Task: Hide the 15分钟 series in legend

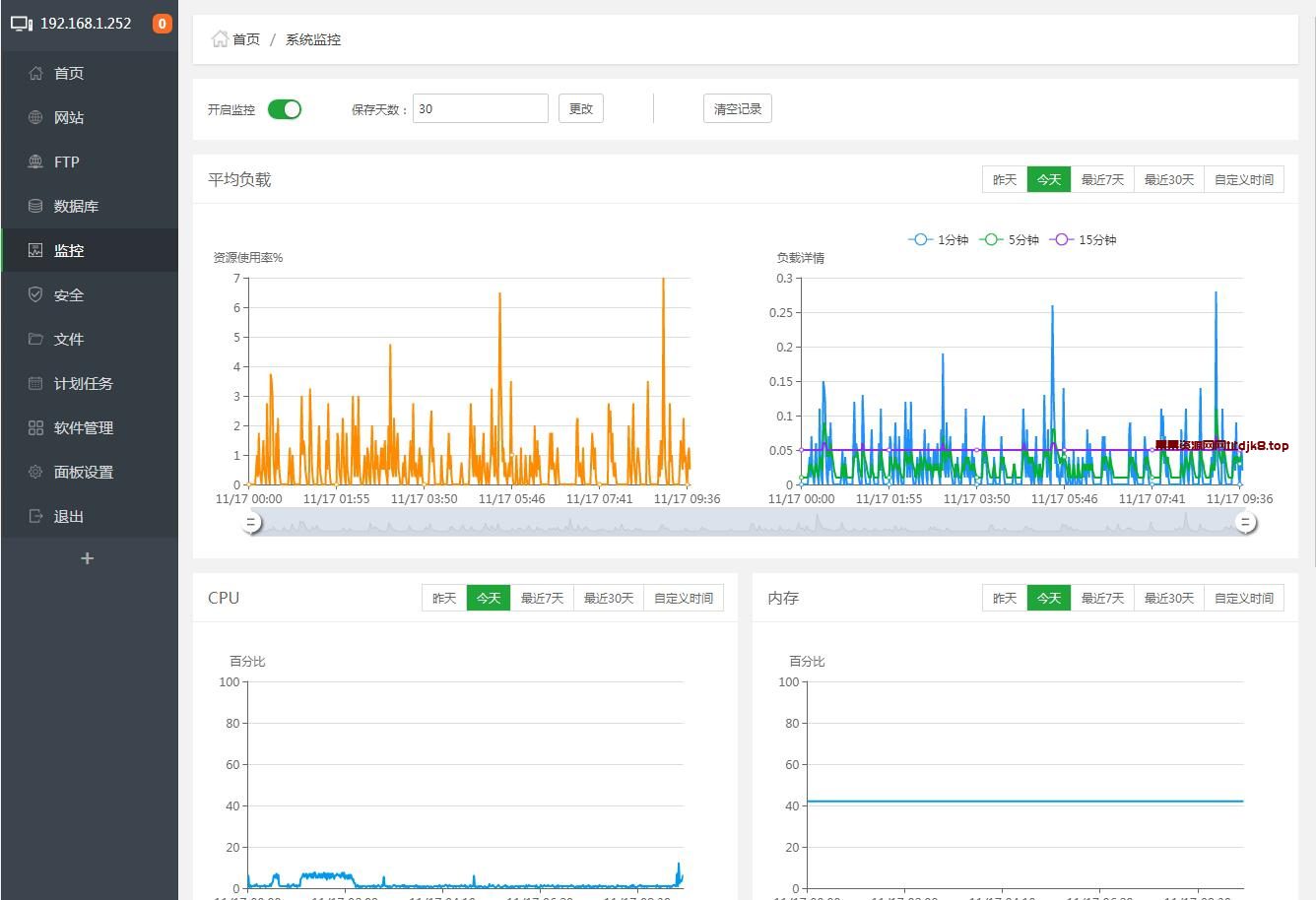Action: click(1084, 239)
